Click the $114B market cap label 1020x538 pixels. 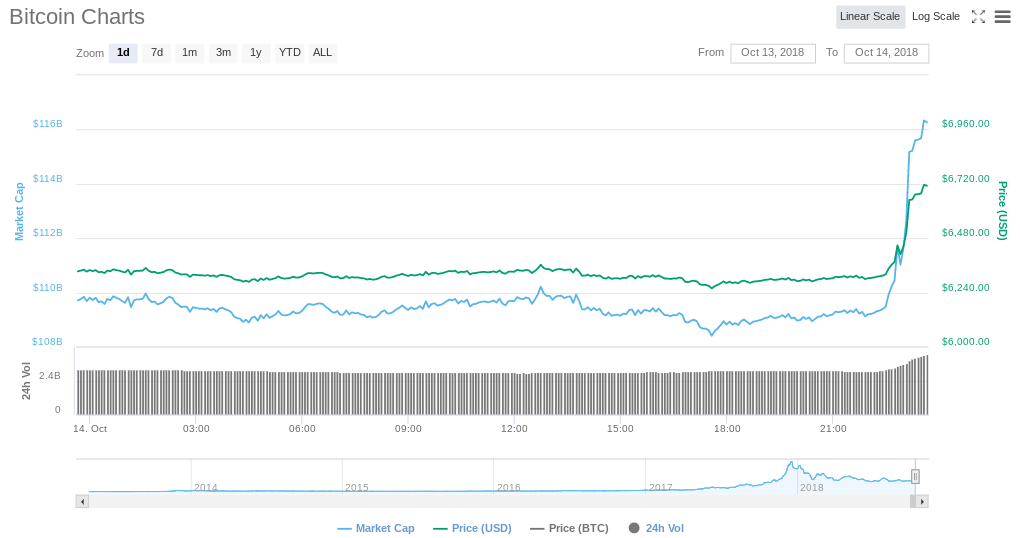(47, 179)
